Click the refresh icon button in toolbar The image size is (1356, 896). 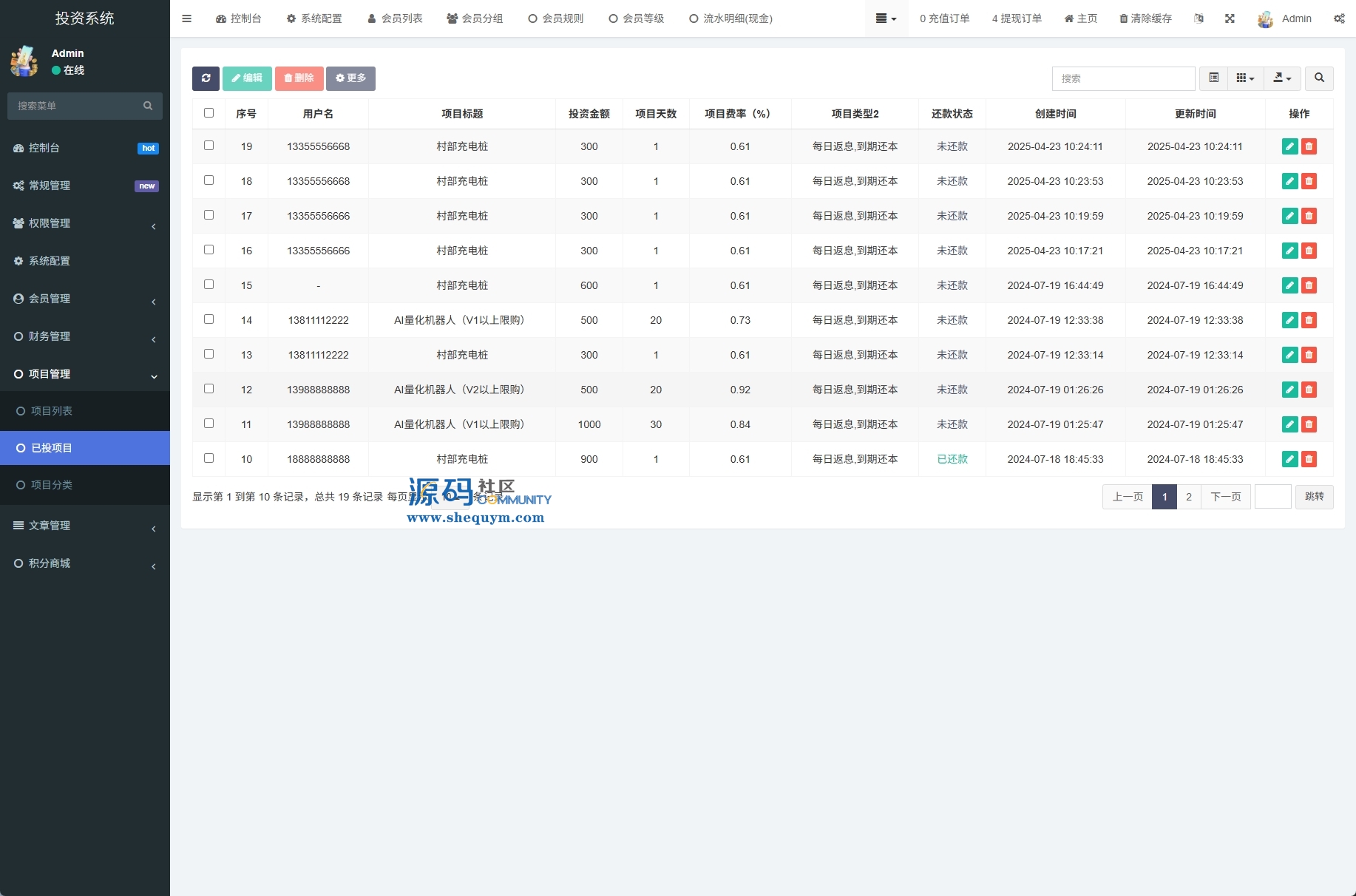pyautogui.click(x=206, y=78)
